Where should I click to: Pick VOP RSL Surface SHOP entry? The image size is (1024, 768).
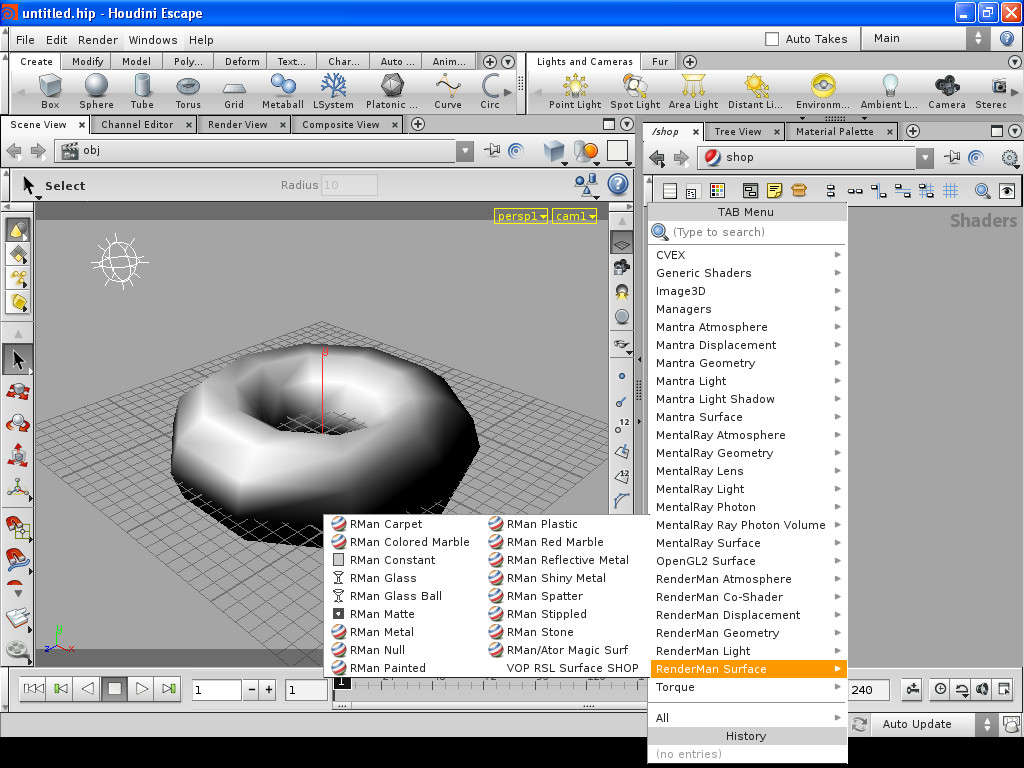572,668
